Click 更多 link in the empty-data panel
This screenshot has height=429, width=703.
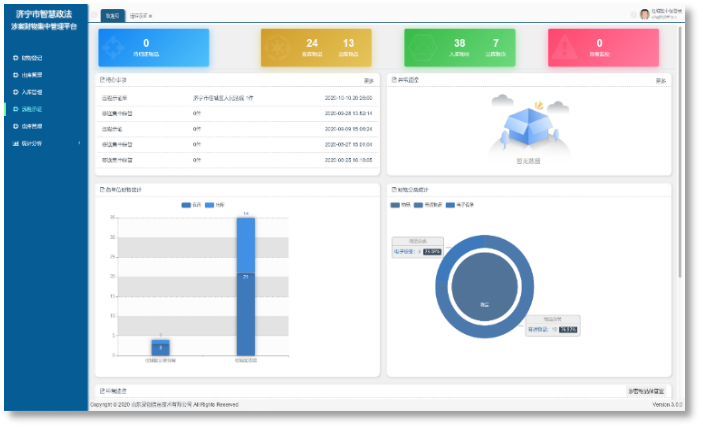pos(660,80)
